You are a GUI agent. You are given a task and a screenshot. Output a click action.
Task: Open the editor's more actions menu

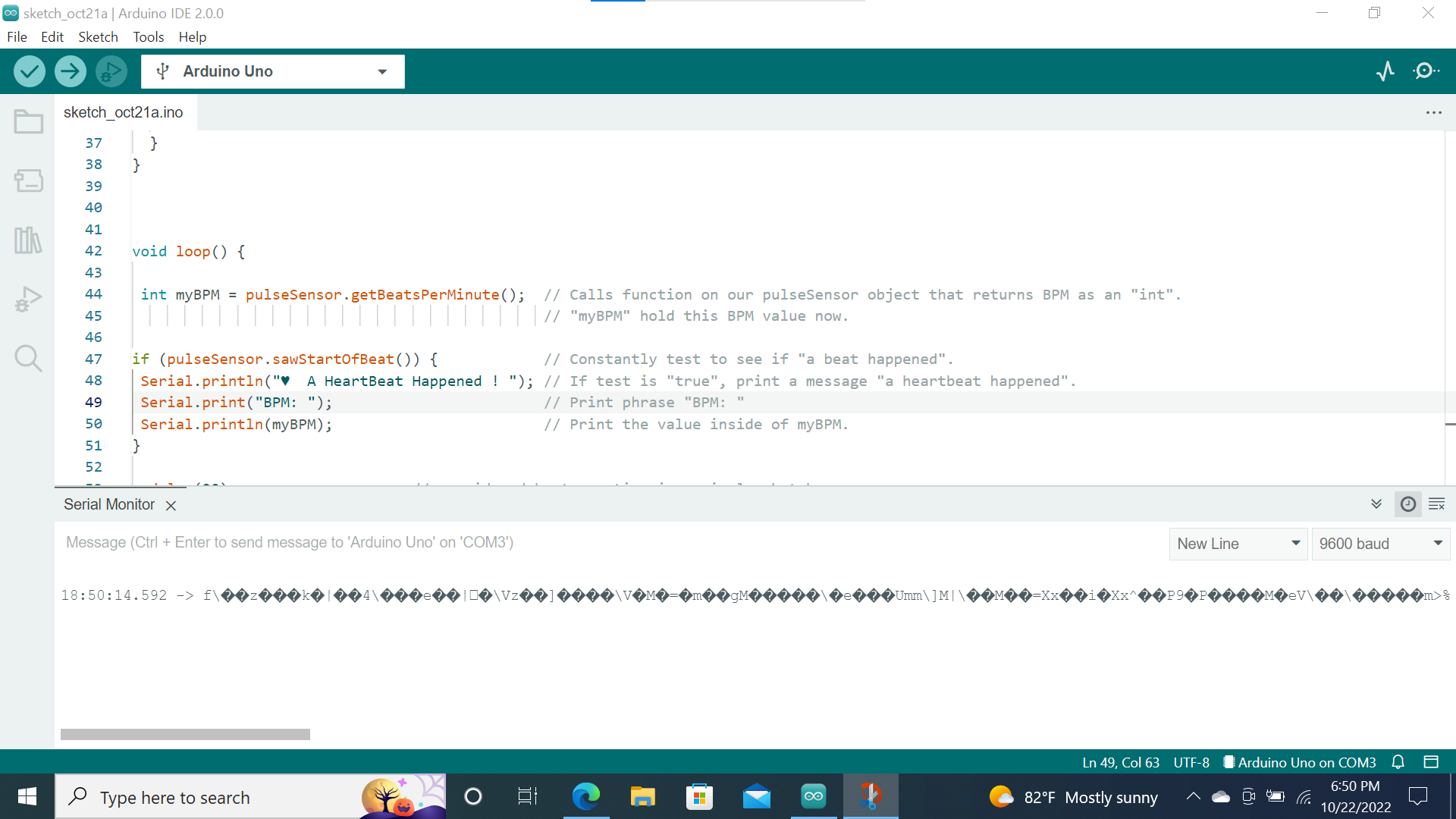tap(1433, 112)
